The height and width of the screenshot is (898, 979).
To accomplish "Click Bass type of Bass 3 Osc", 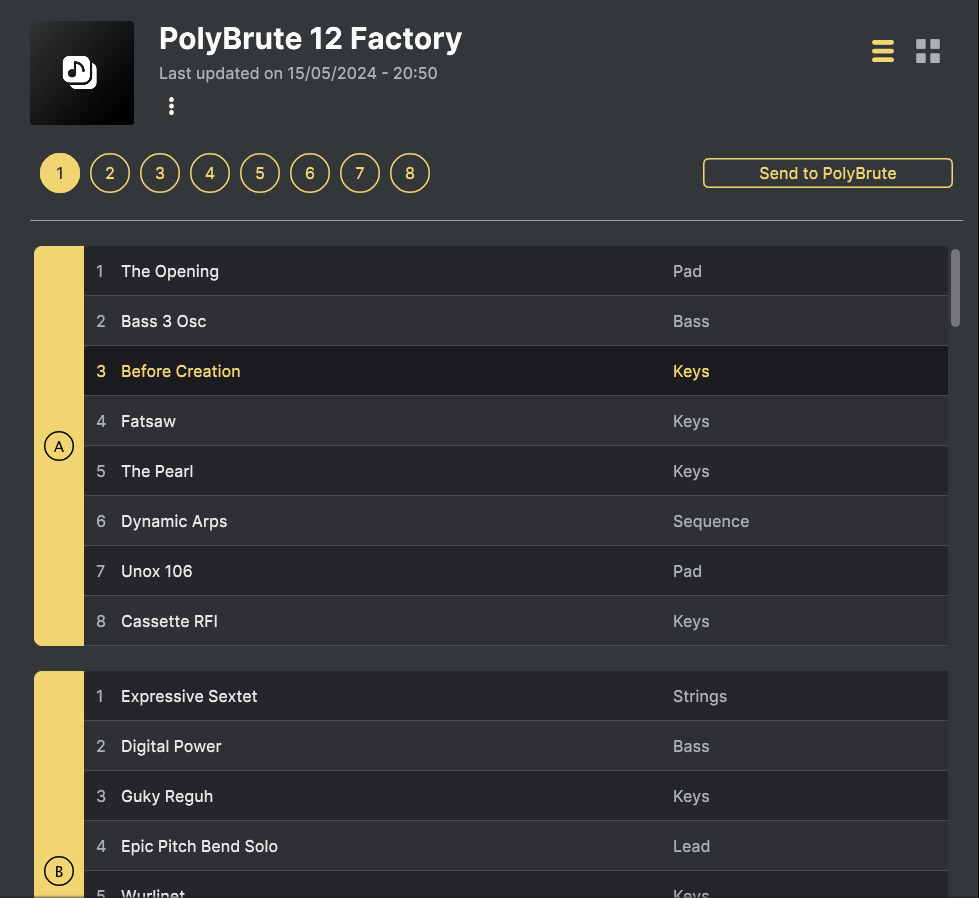I will coord(691,322).
